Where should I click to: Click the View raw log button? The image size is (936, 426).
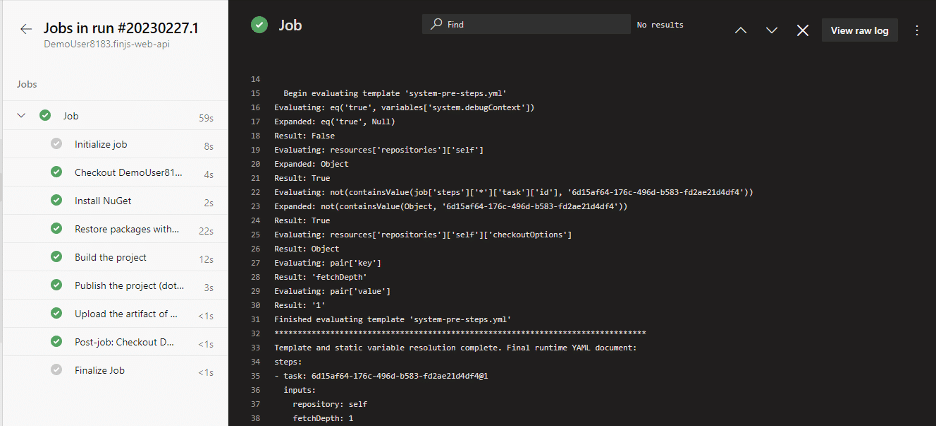859,30
